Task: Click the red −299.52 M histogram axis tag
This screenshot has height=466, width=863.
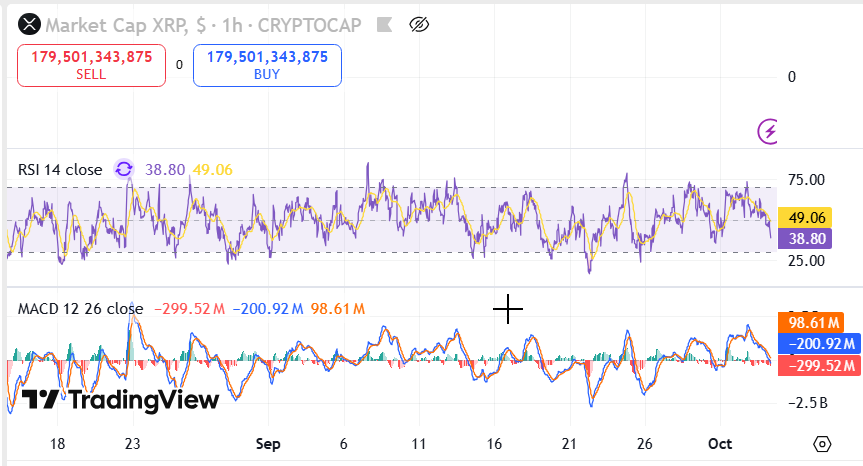Action: point(818,365)
